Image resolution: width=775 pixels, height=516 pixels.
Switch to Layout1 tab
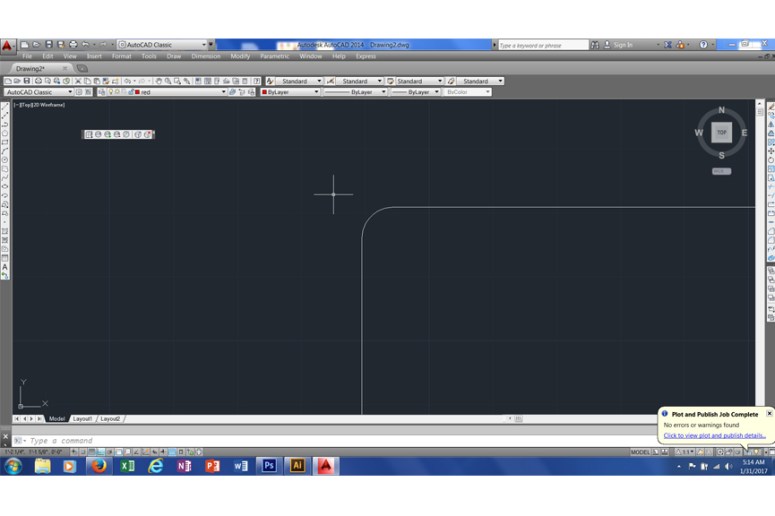(82, 419)
